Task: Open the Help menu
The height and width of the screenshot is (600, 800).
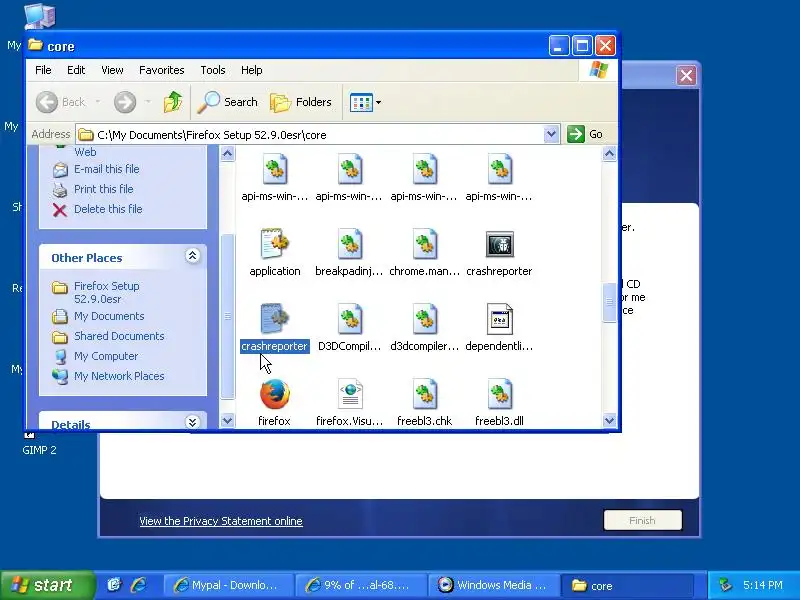Action: (x=252, y=70)
